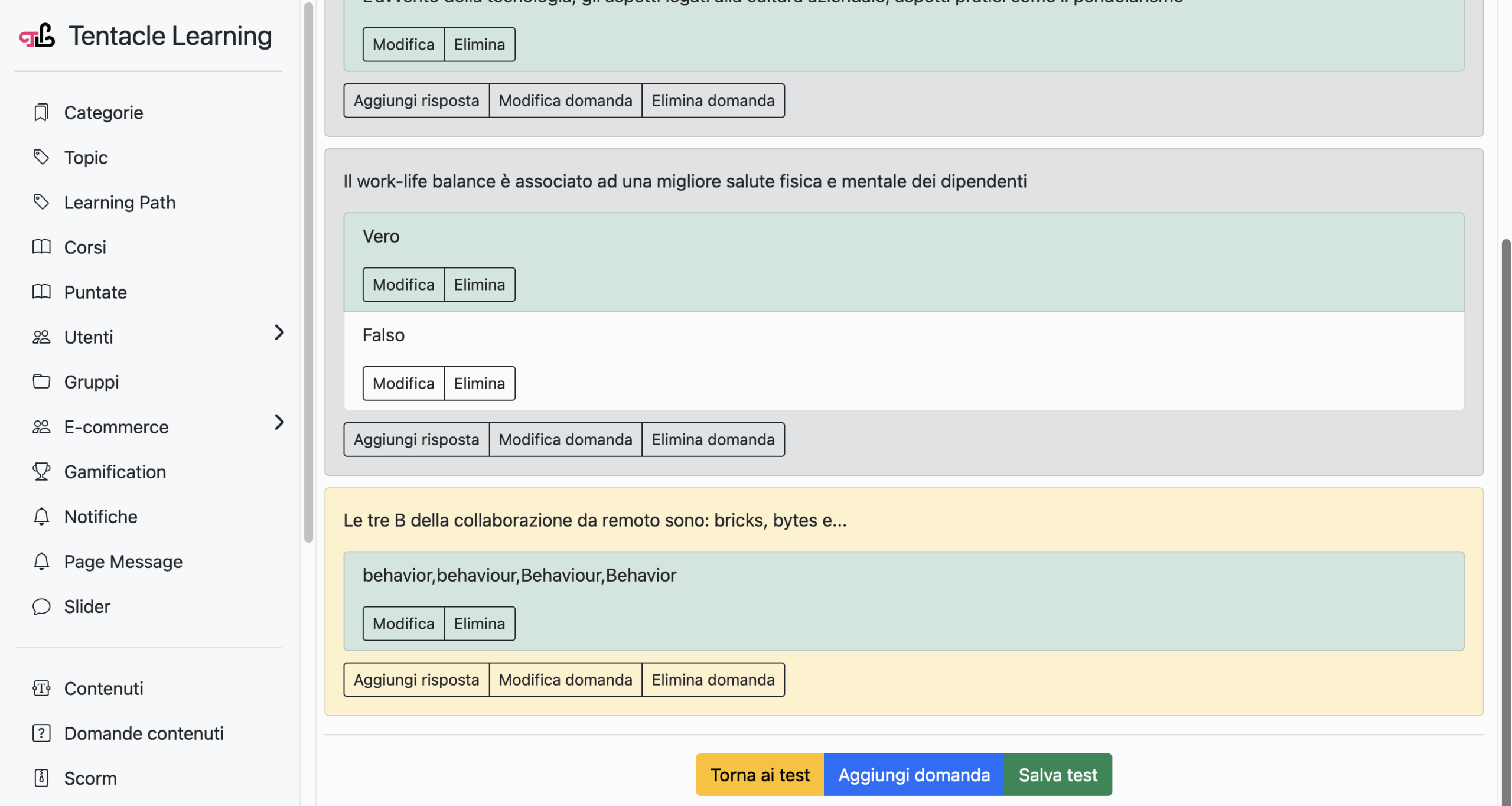Open the Page Message menu item
This screenshot has height=806, width=1512.
point(123,562)
